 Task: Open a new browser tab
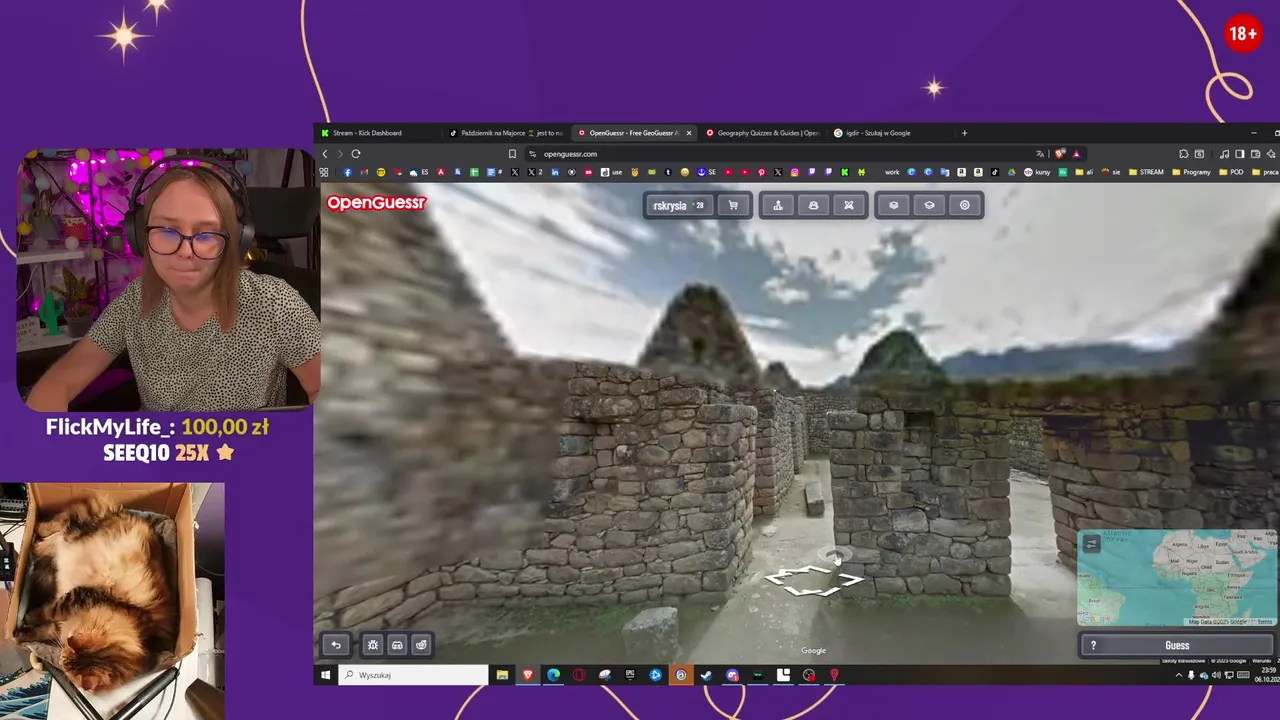point(964,133)
